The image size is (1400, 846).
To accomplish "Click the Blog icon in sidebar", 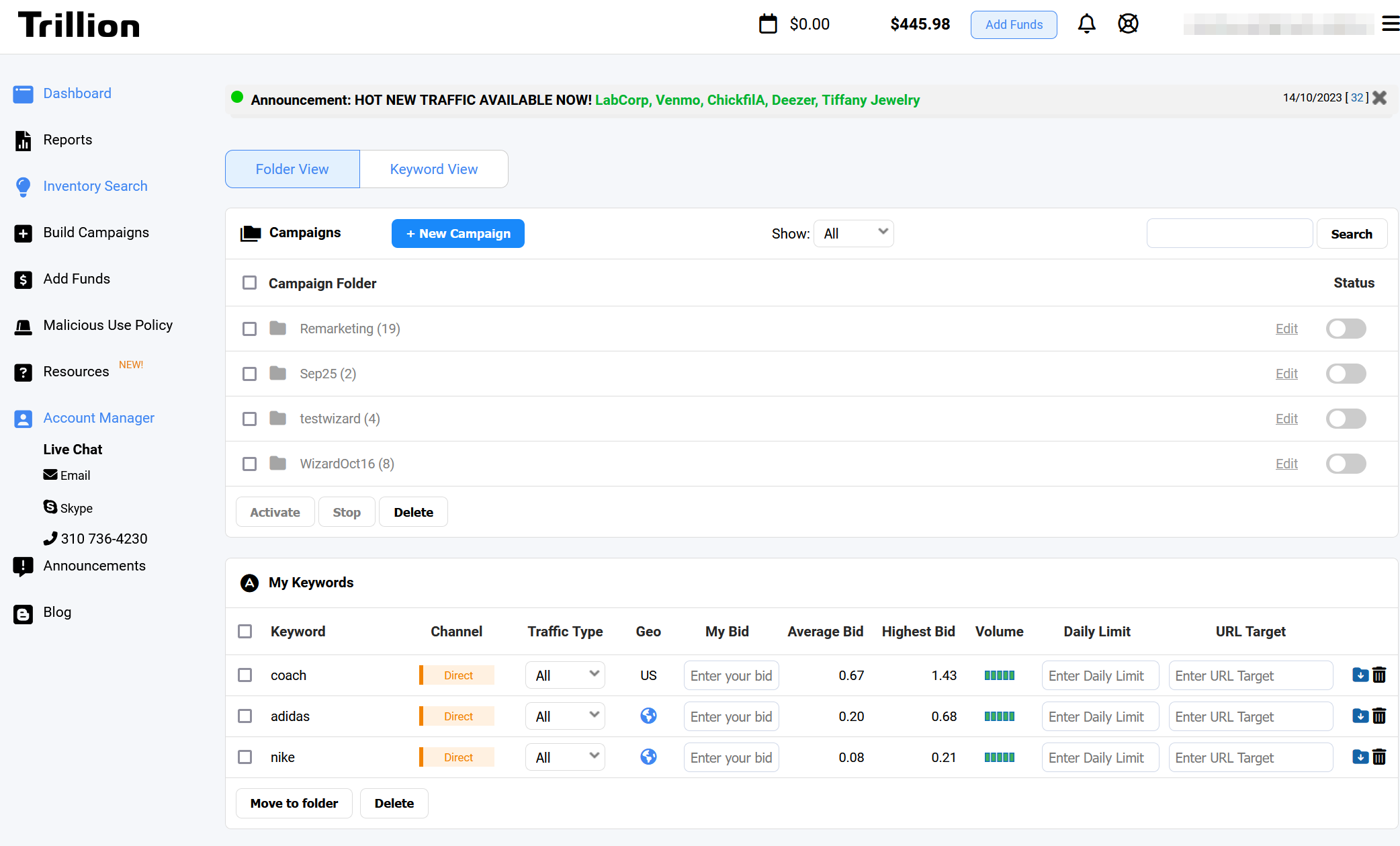I will click(23, 614).
